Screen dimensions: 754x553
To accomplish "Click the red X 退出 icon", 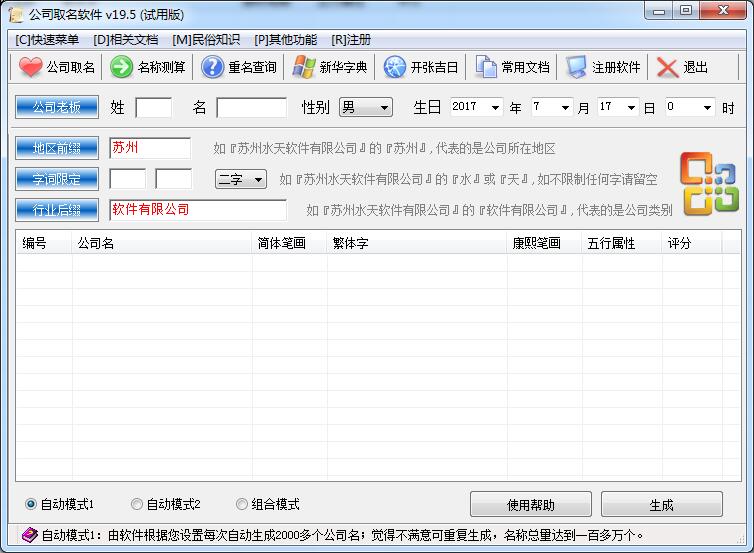I will tap(667, 67).
